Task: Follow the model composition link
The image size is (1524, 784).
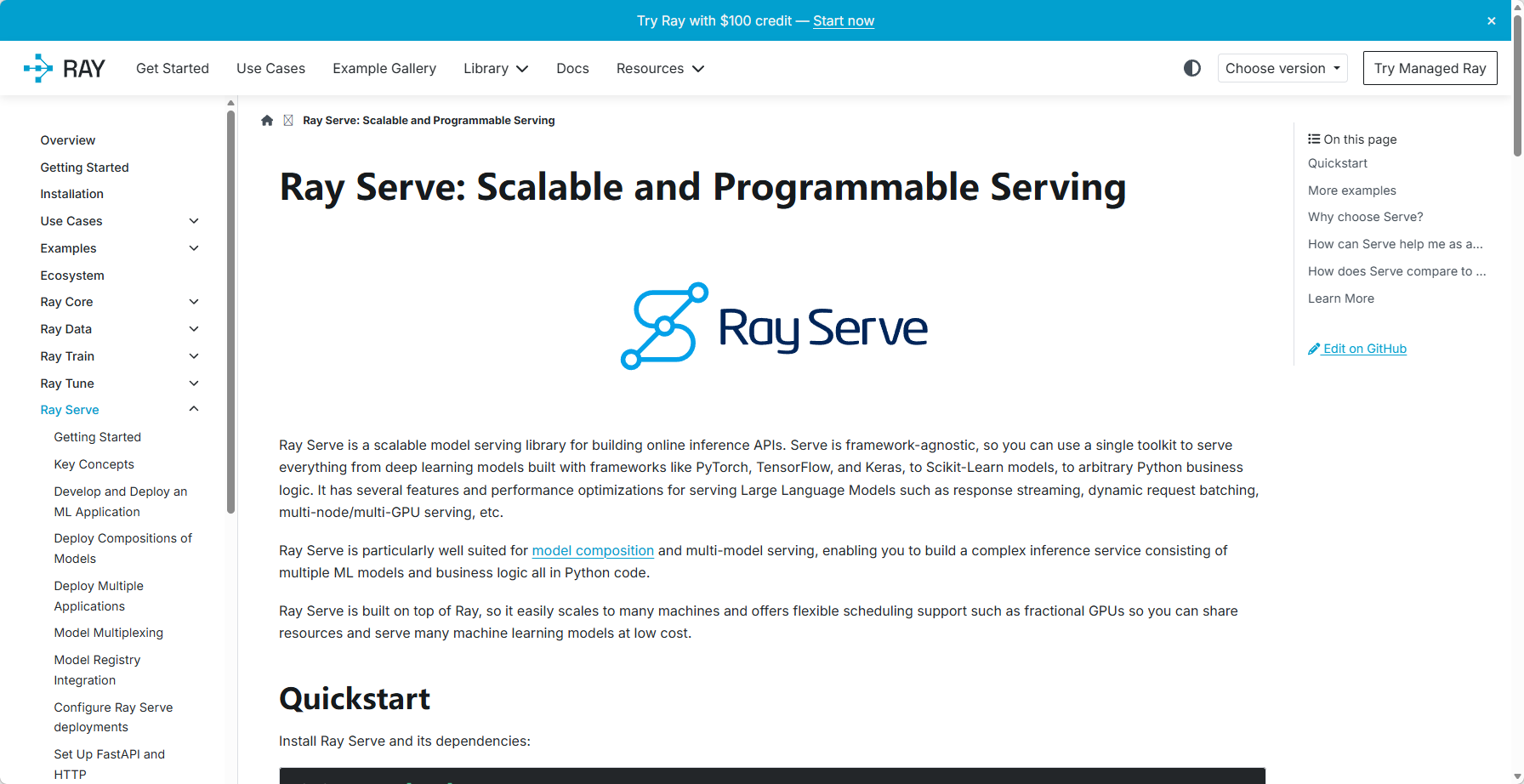Action: point(593,550)
